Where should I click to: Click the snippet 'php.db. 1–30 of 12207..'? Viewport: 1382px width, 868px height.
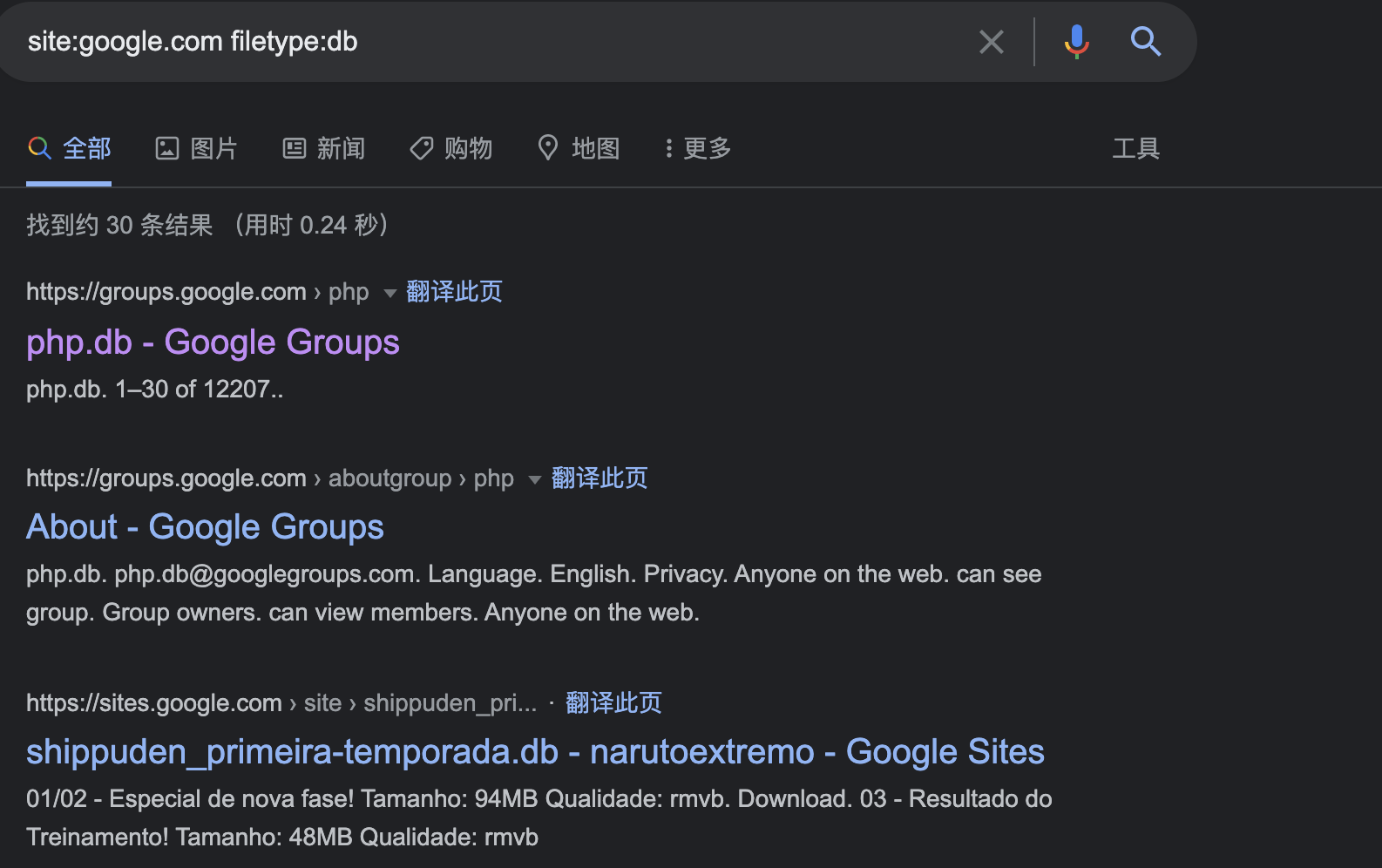[x=155, y=389]
